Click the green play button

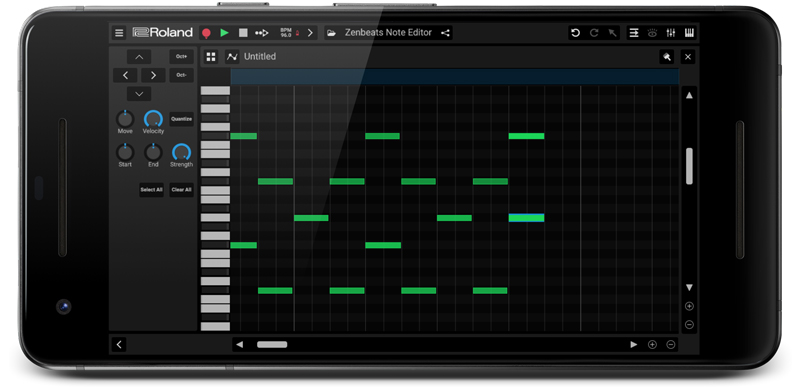click(224, 33)
